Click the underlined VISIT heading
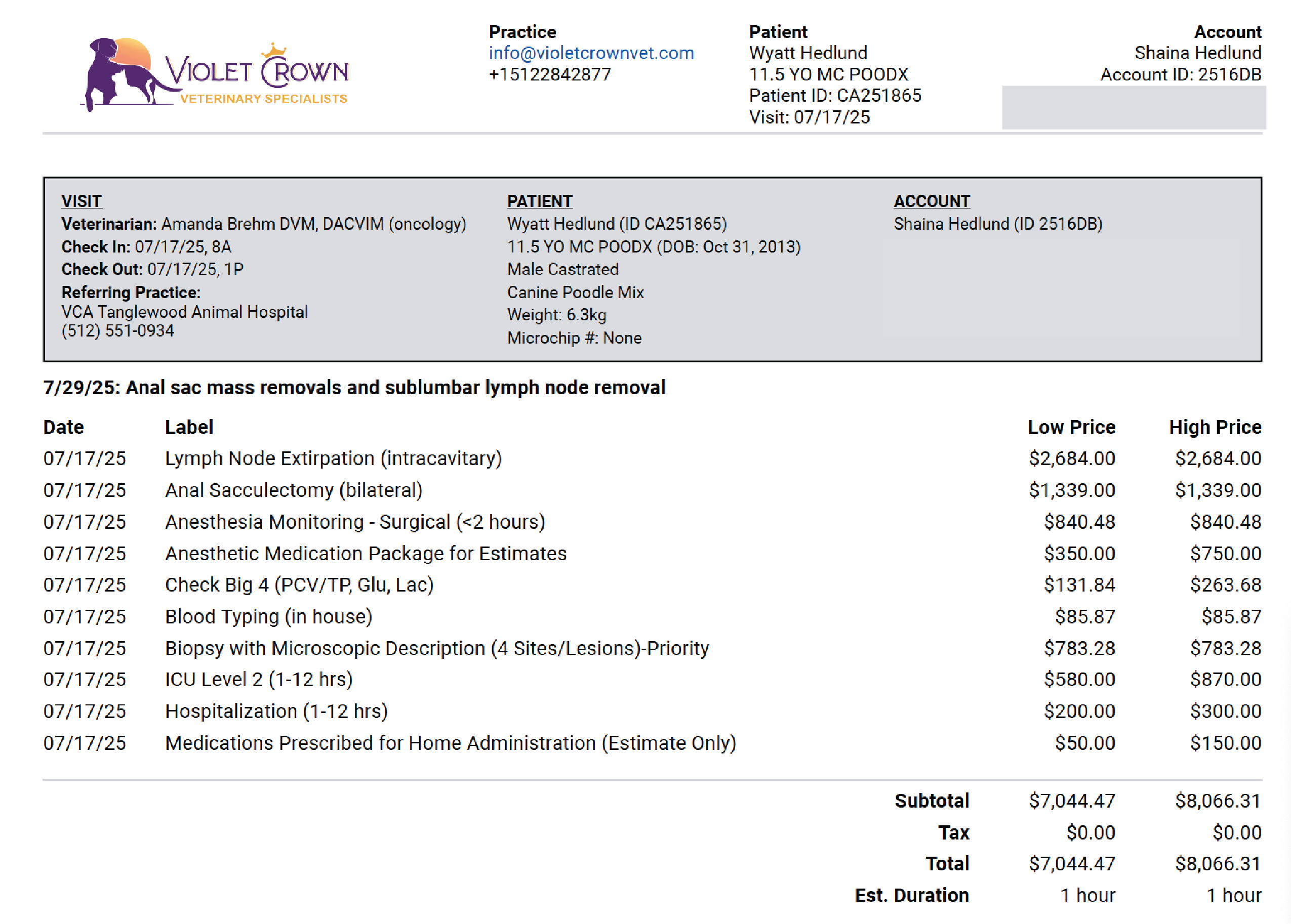1291x924 pixels. pos(82,201)
